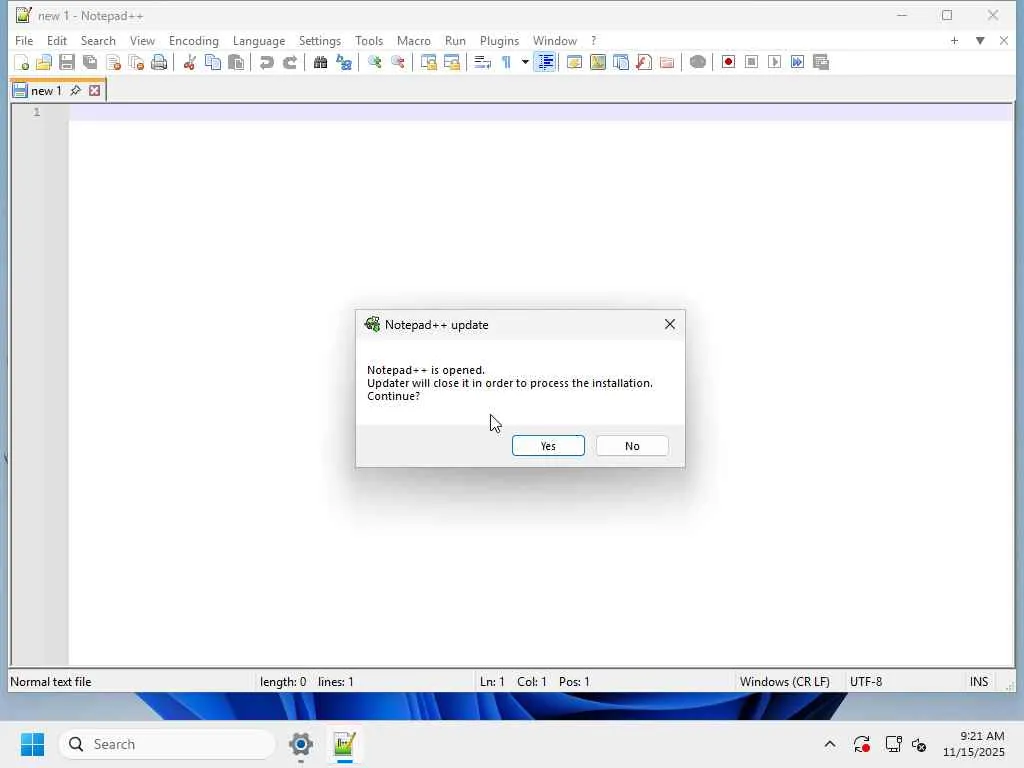Click the Save All toolbar icon
1024x768 pixels.
[90, 63]
